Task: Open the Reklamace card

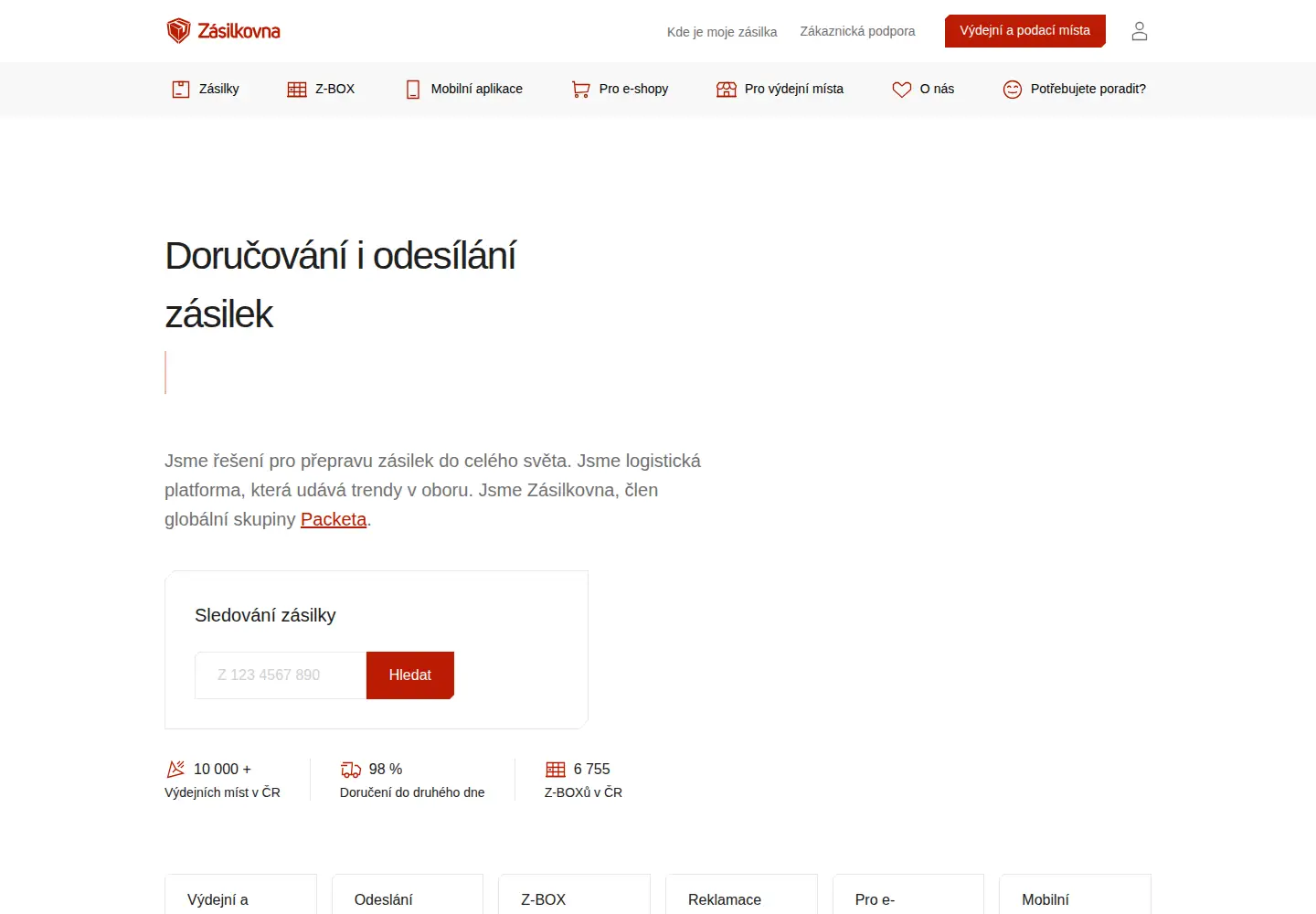Action: pyautogui.click(x=741, y=895)
